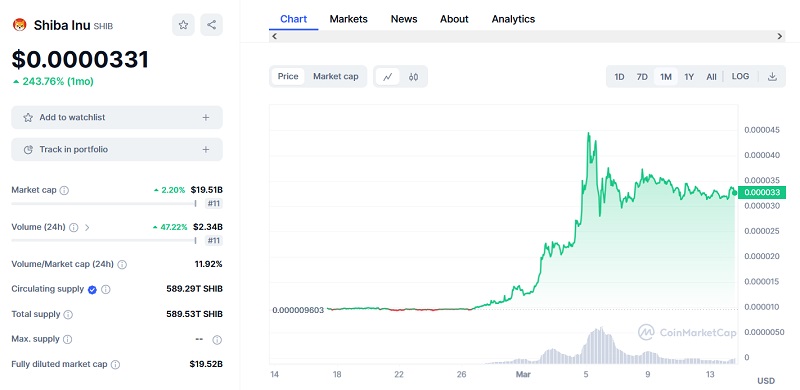The height and width of the screenshot is (390, 800).
Task: Toggle the Price chart view
Action: [288, 77]
